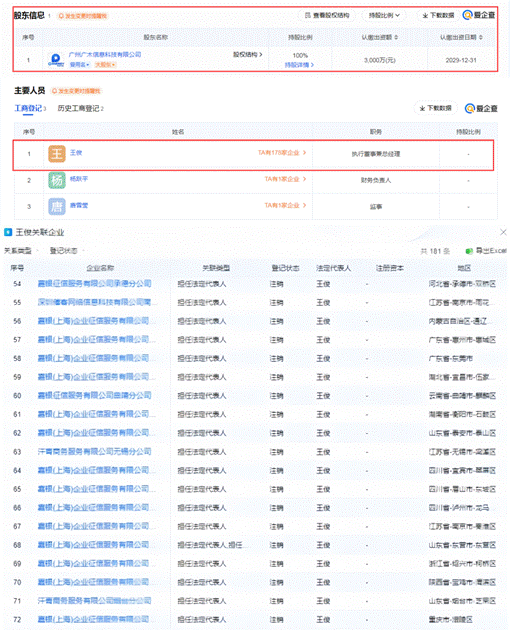The image size is (510, 630).
Task: Open 查看股权结构 in shareholder section
Action: [x=327, y=15]
